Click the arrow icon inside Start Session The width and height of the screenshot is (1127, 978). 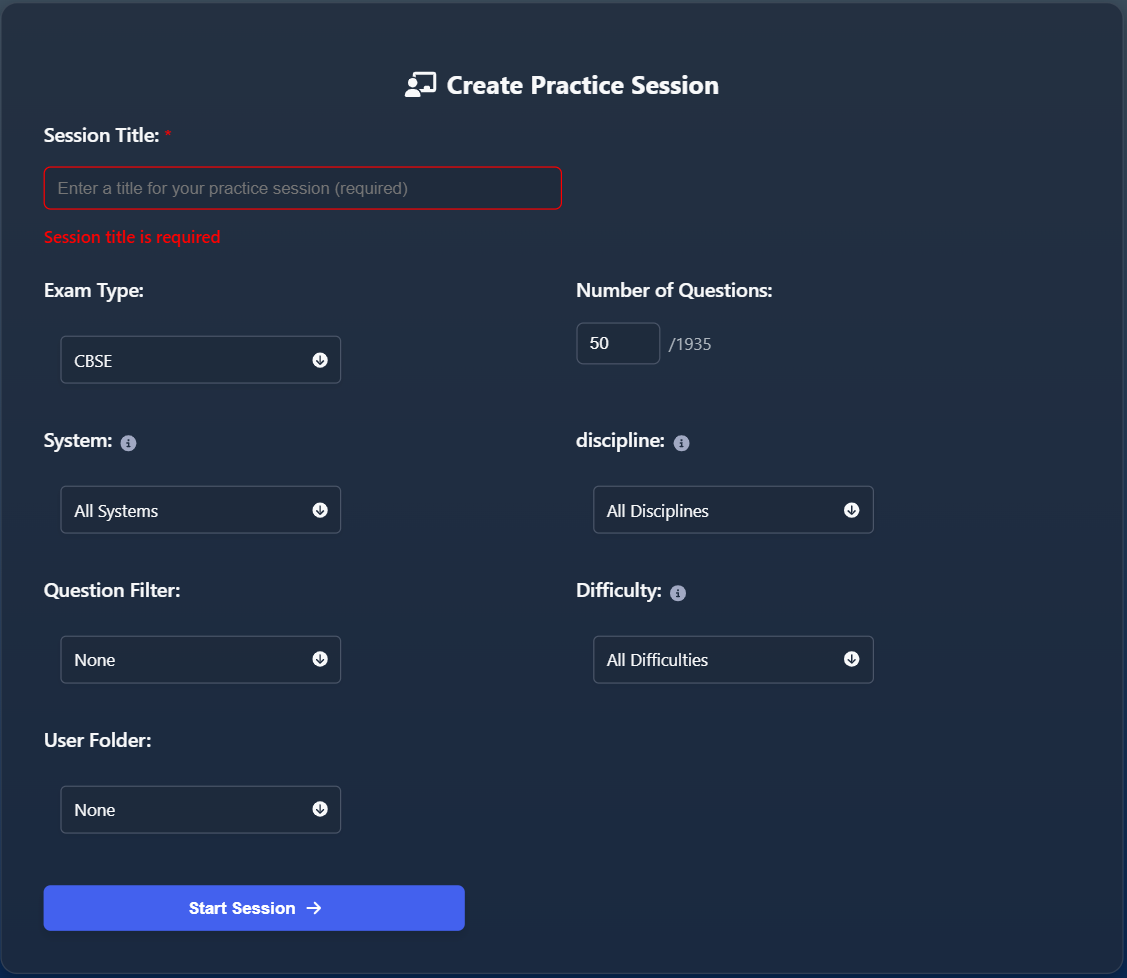[x=314, y=908]
